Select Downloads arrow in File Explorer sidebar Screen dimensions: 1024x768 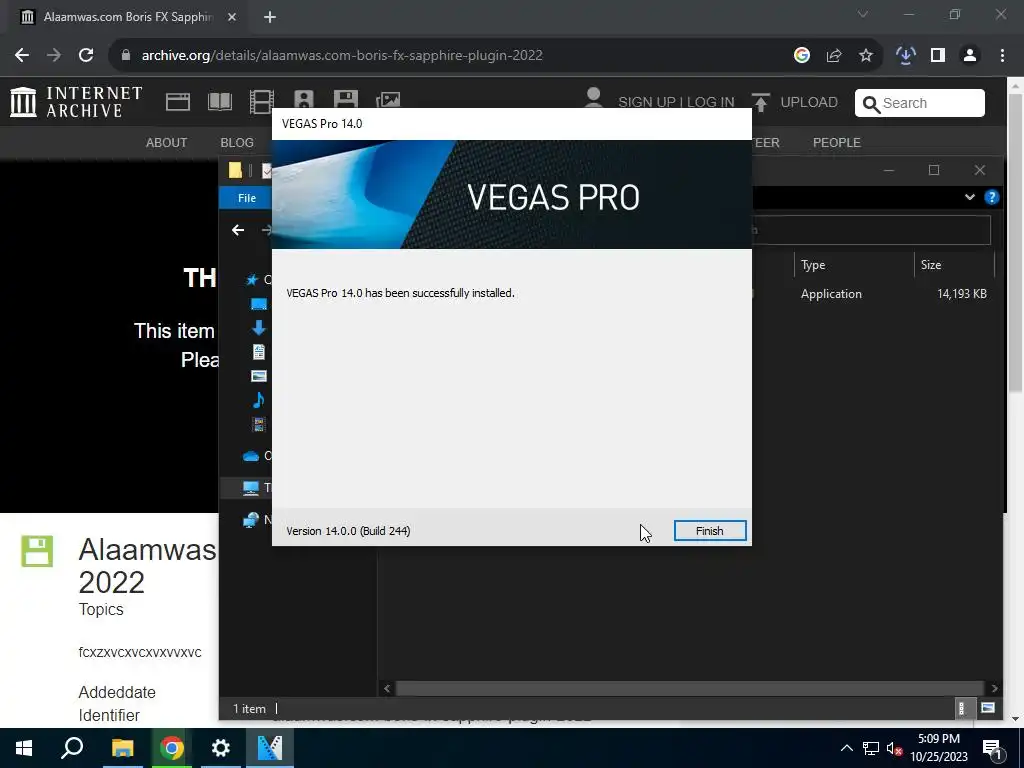tap(259, 328)
